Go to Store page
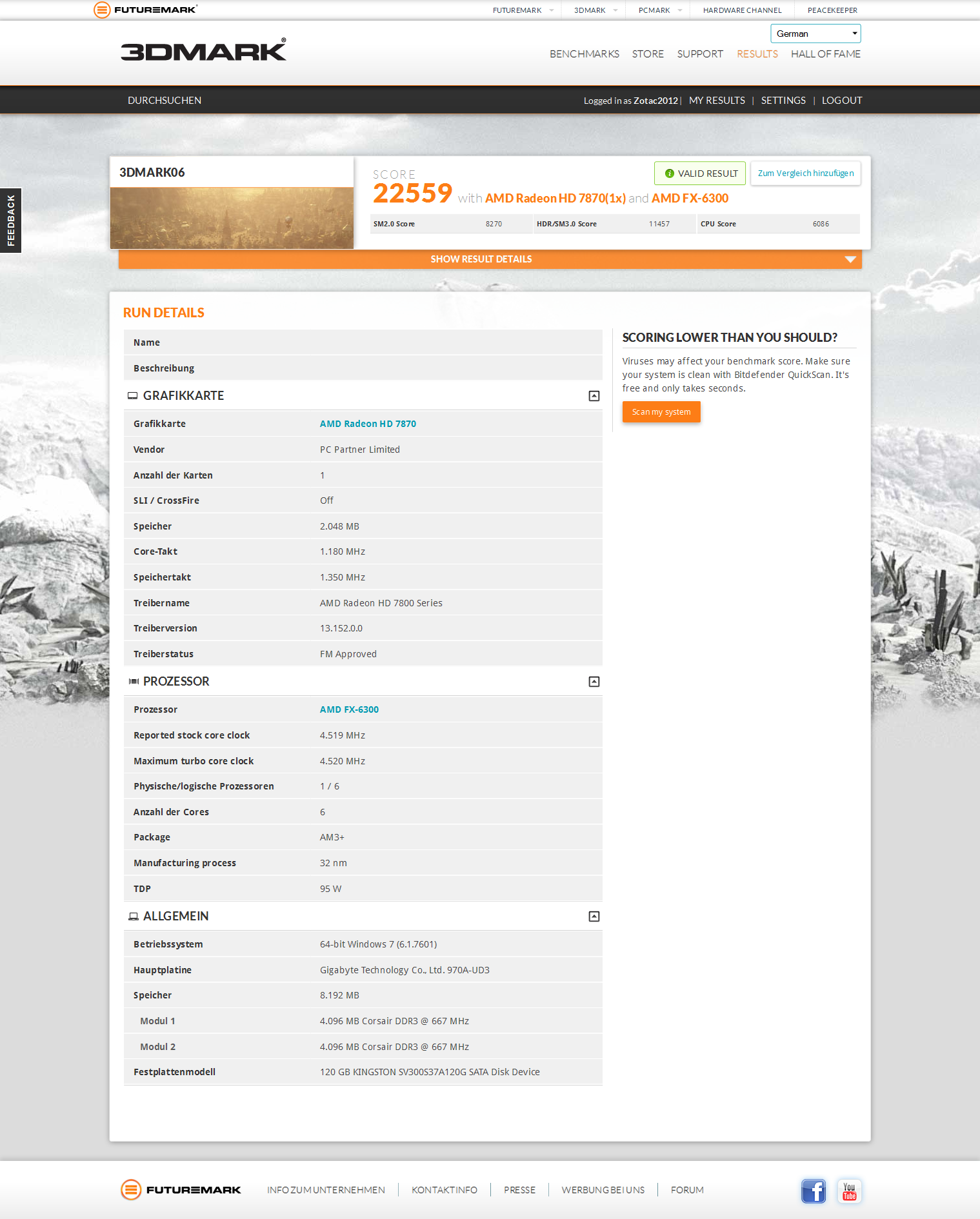This screenshot has width=980, height=1219. 648,54
